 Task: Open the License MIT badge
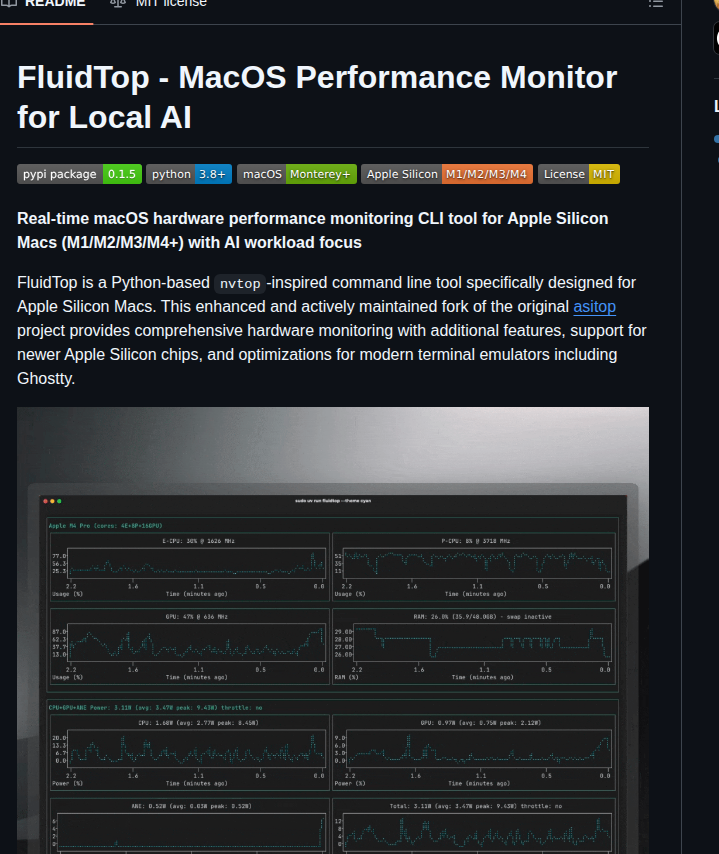[x=579, y=174]
